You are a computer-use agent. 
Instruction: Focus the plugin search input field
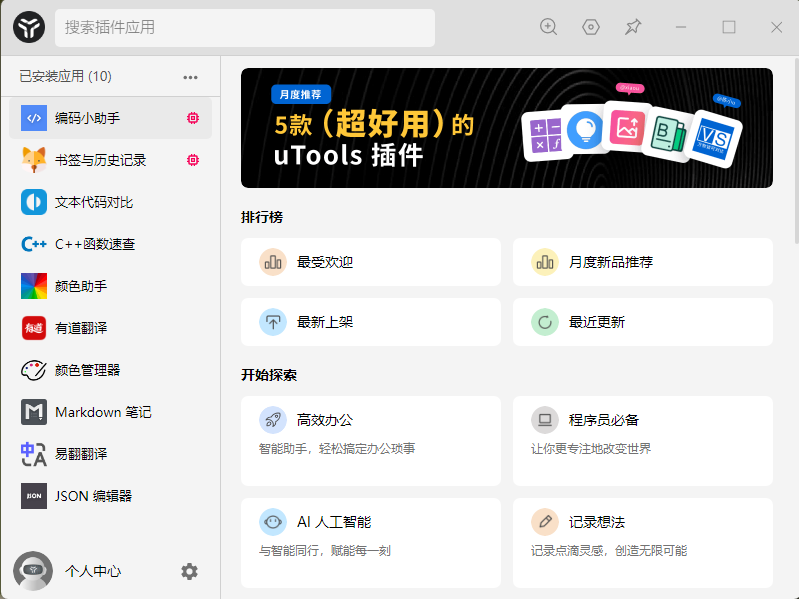(245, 28)
